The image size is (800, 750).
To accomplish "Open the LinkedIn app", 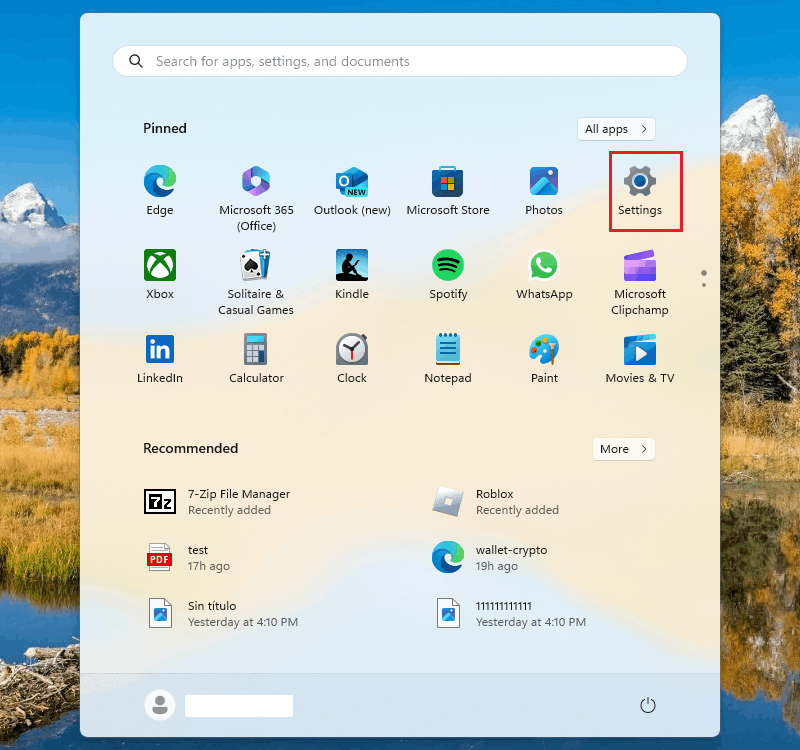I will point(160,359).
